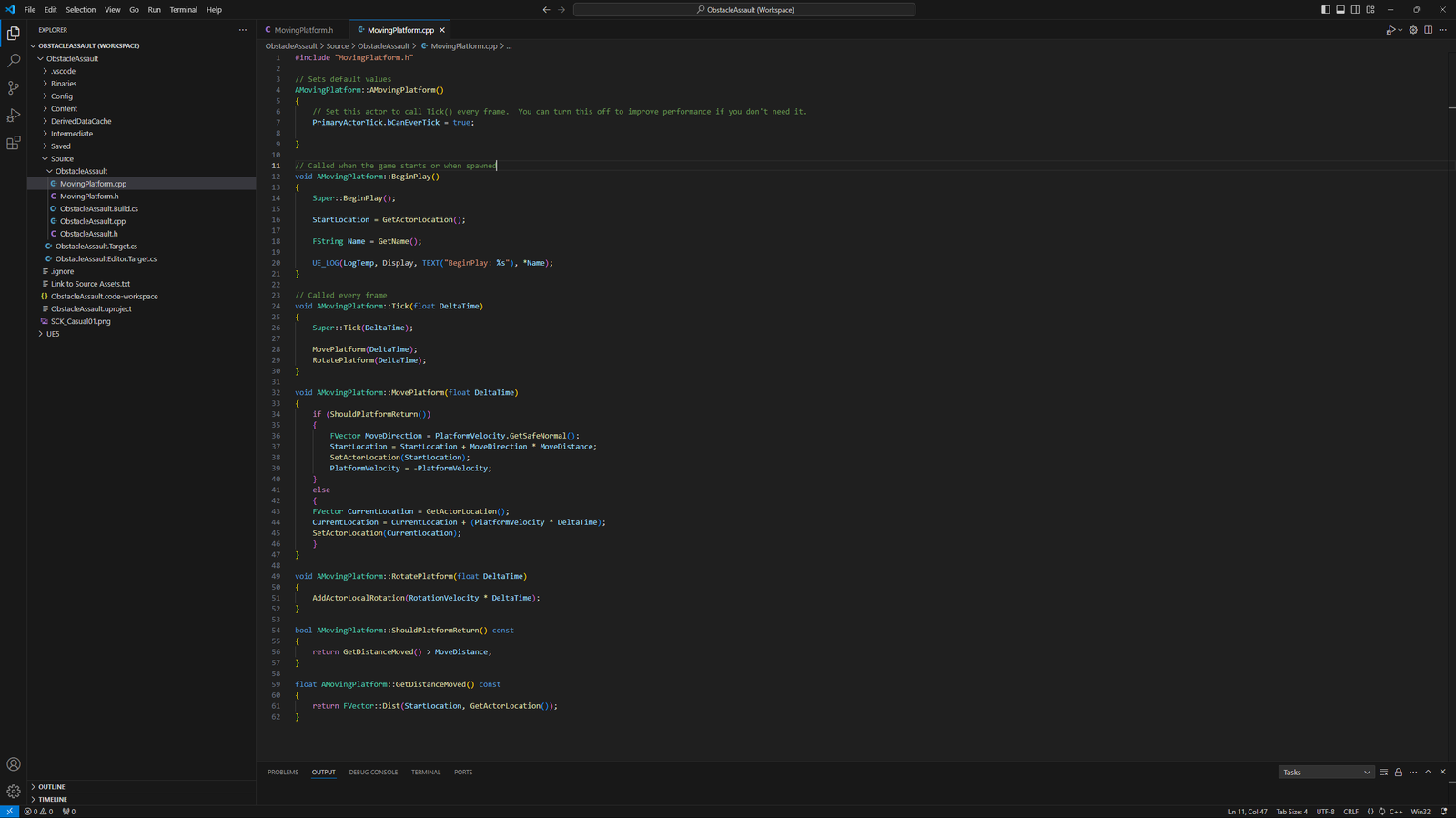The height and width of the screenshot is (818, 1456).
Task: Toggle the bottom panel visibility
Action: tap(1340, 10)
